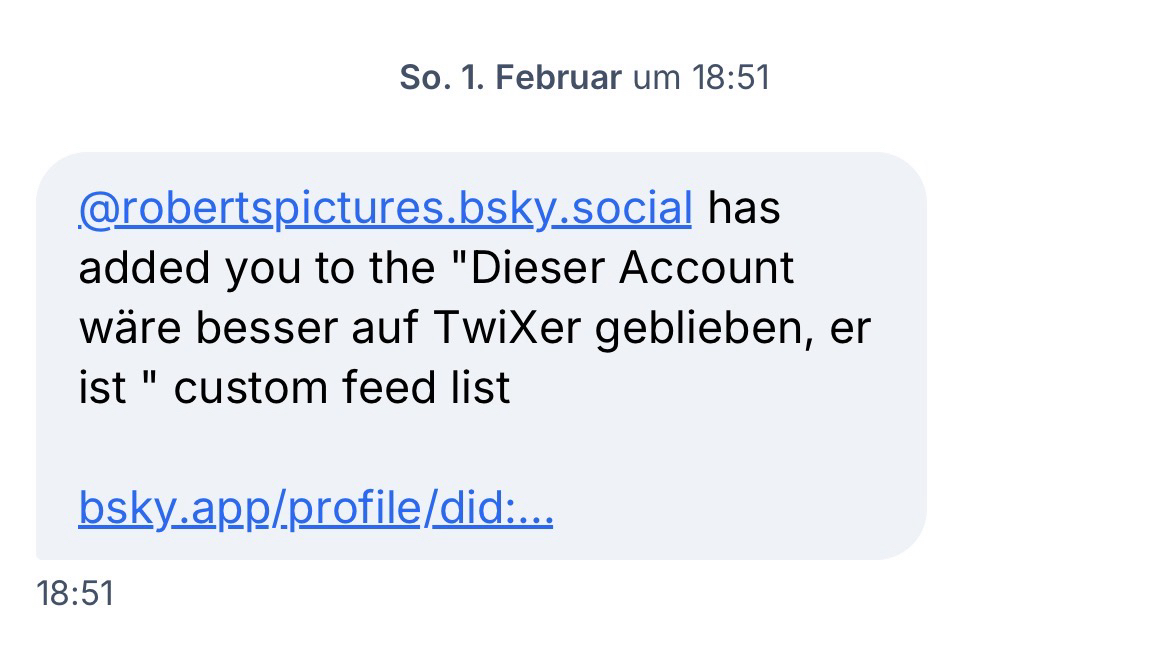Image resolution: width=1170 pixels, height=653 pixels.
Task: Click the text 'custom feed list'
Action: tap(342, 388)
